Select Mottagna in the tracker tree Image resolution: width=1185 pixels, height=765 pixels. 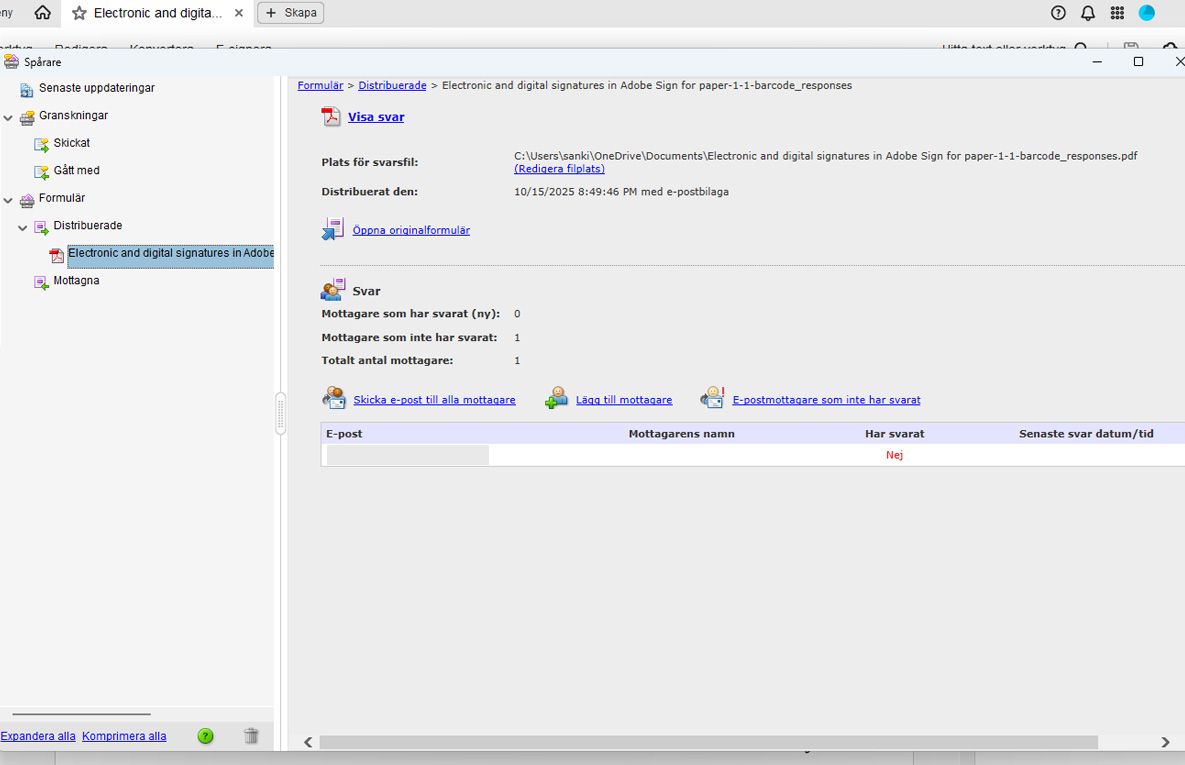(x=76, y=280)
